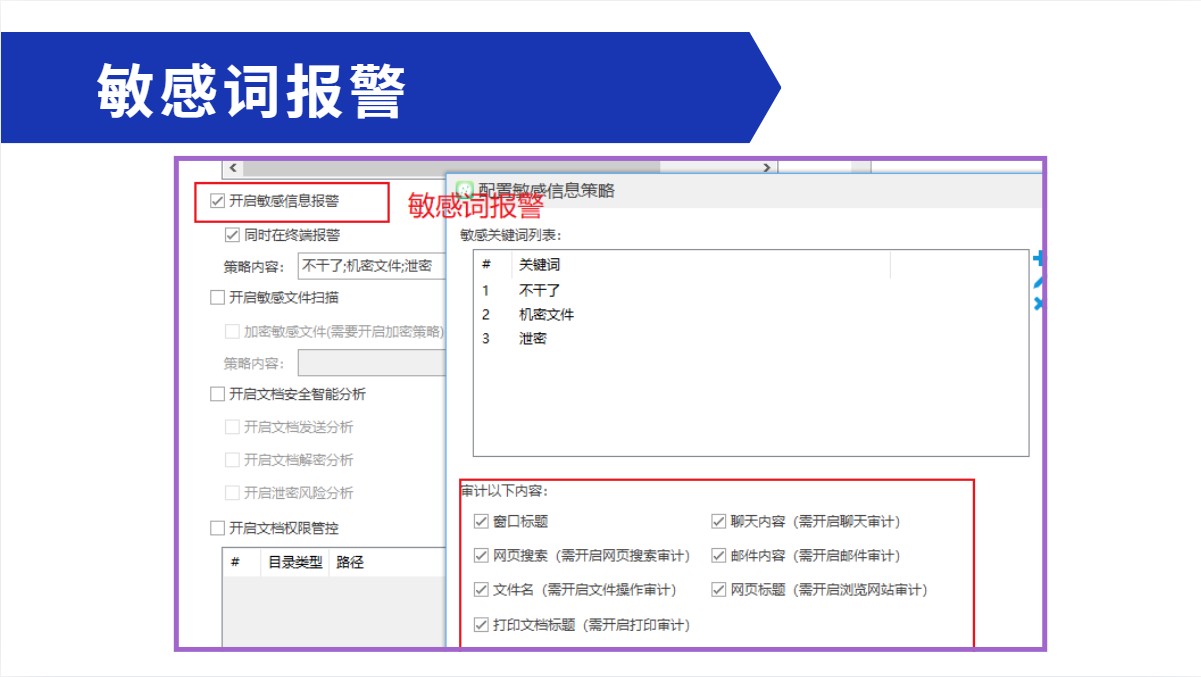Click the green icon in the dialog title bar
Viewport: 1201px width, 677px height.
click(x=464, y=189)
